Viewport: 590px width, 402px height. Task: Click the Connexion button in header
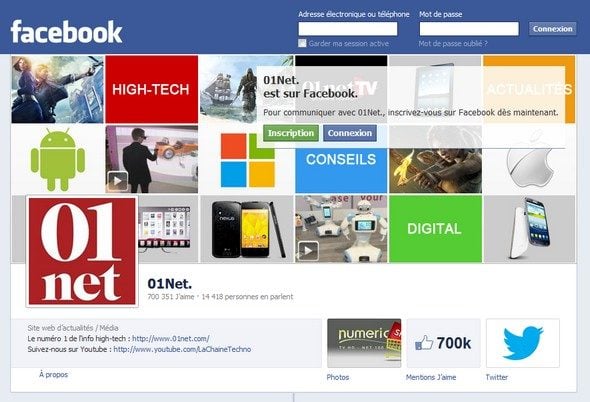pyautogui.click(x=552, y=29)
